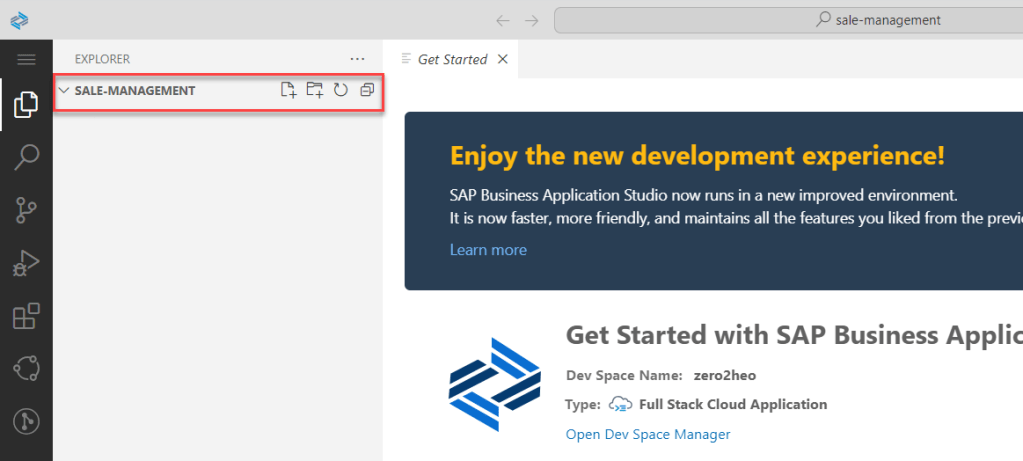
Task: Close the Get Started tab
Action: point(503,59)
